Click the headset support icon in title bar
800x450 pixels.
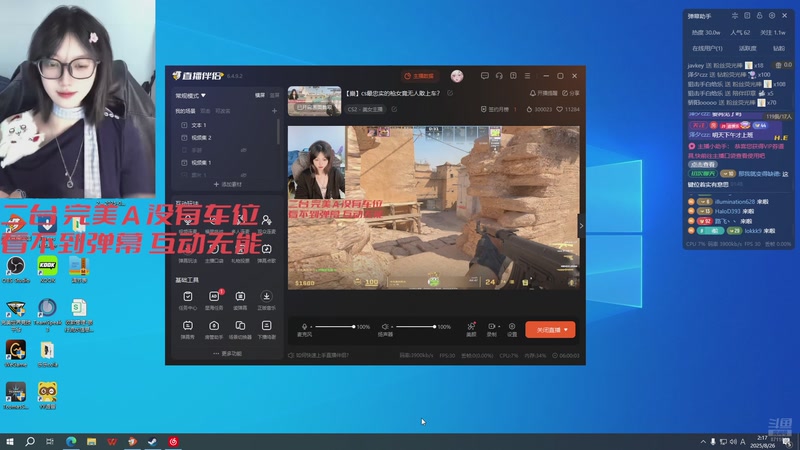point(499,76)
